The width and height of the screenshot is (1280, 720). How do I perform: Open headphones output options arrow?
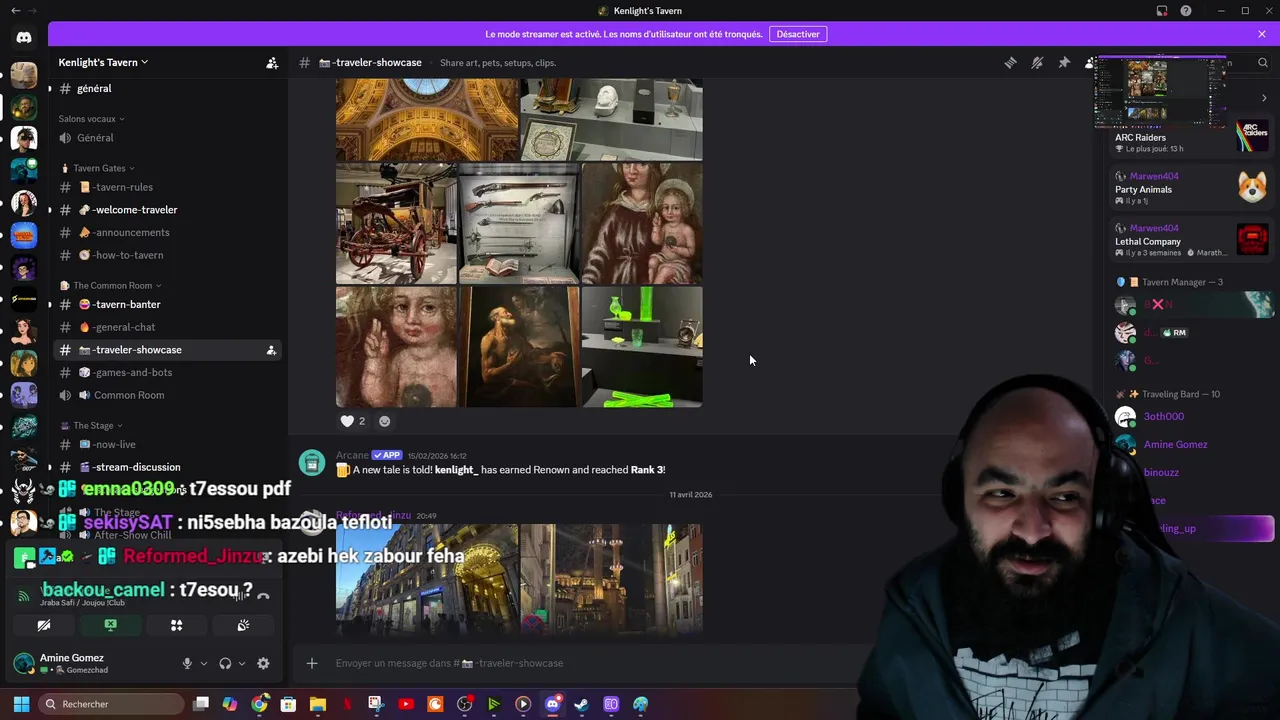tap(241, 663)
